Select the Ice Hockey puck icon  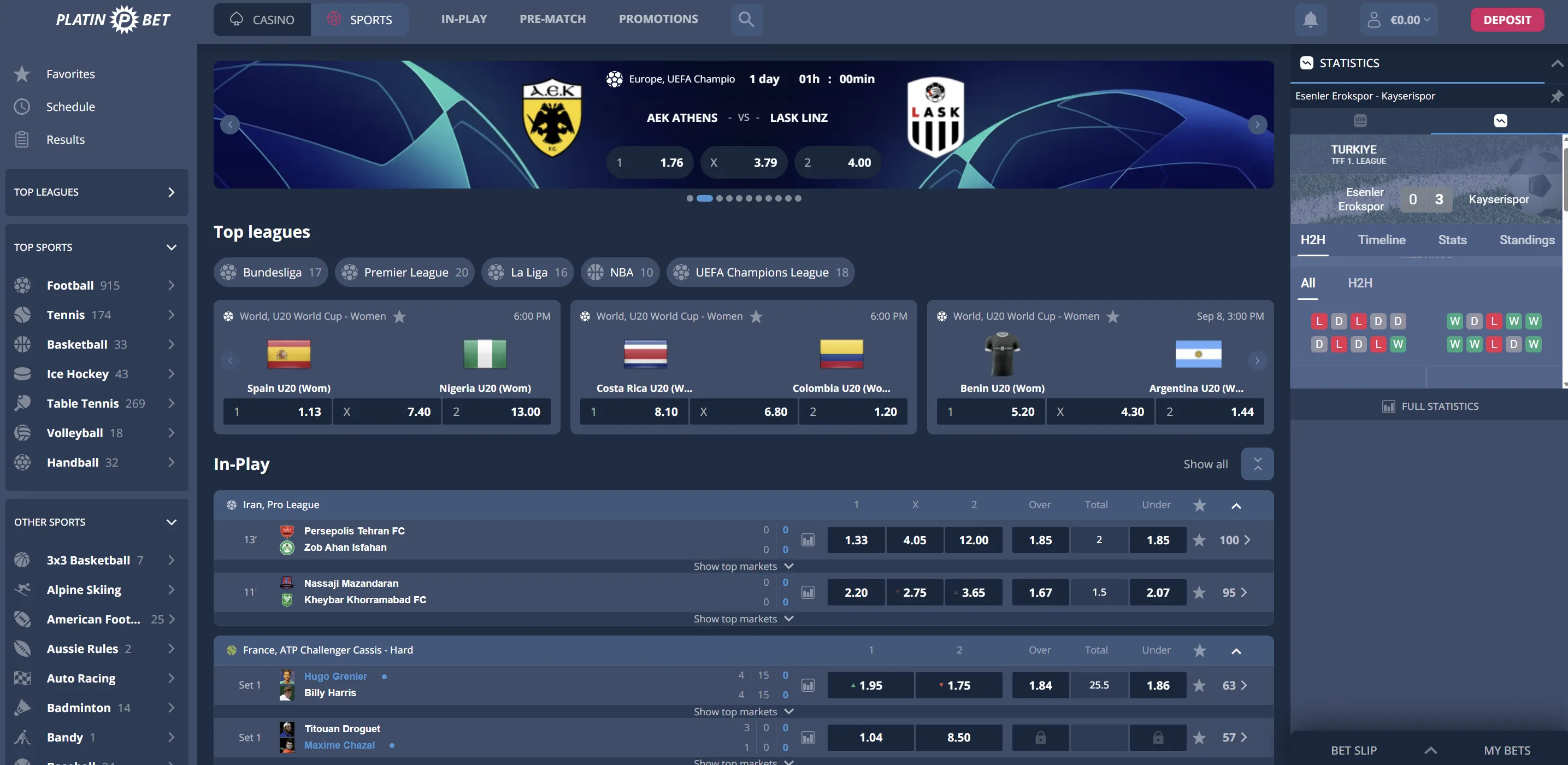click(x=22, y=374)
